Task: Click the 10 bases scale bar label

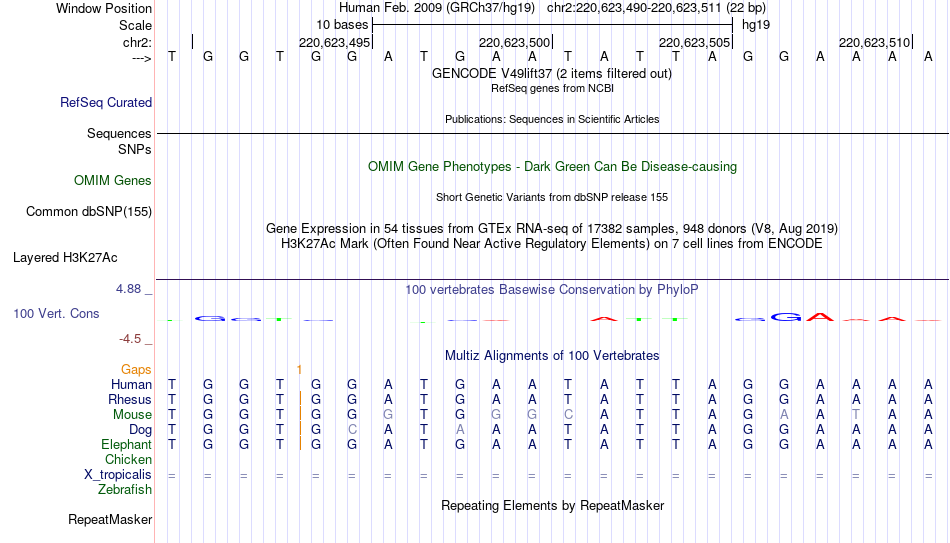Action: (x=342, y=25)
